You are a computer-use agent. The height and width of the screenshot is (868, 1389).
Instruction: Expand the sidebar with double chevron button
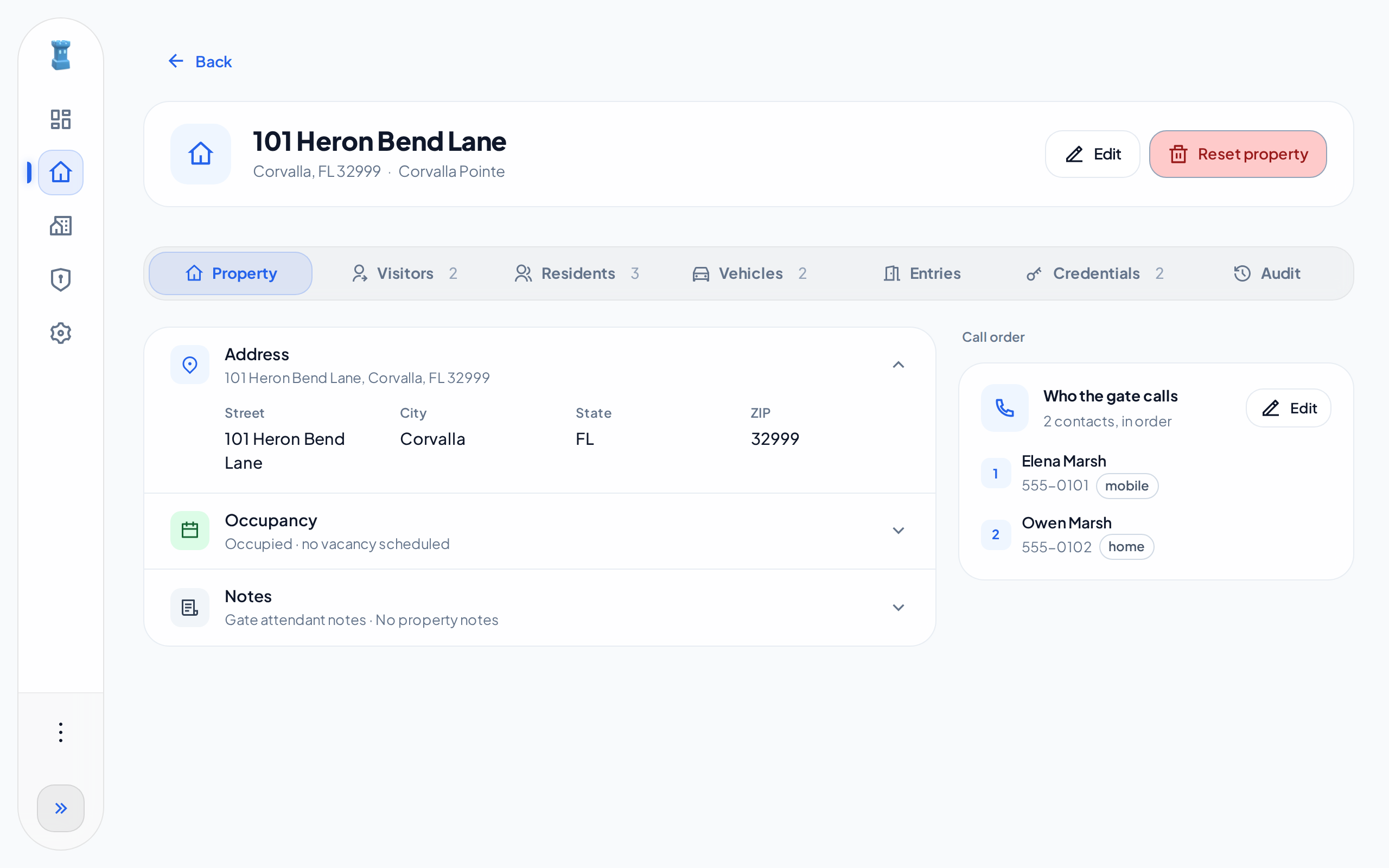tap(61, 808)
